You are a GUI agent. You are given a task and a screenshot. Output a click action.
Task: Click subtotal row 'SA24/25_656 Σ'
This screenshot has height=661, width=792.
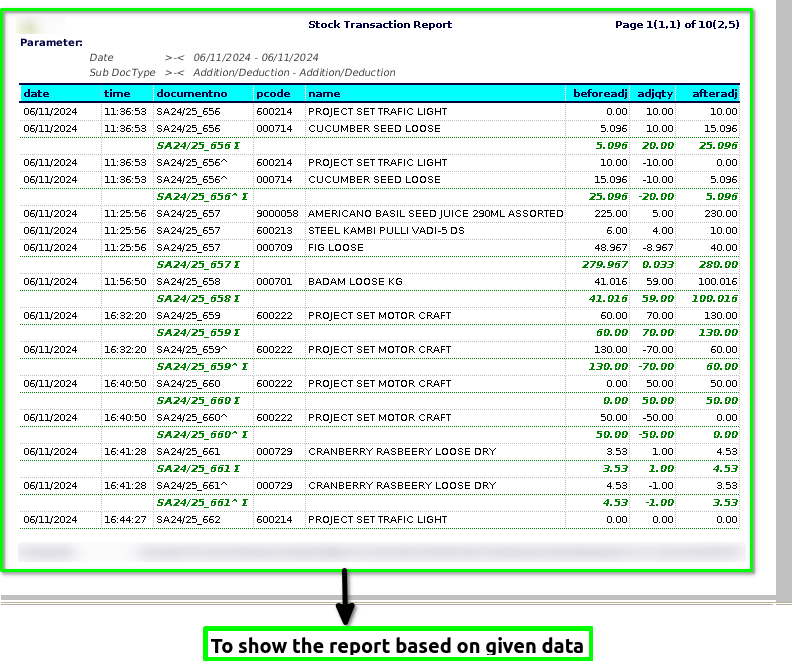point(379,145)
